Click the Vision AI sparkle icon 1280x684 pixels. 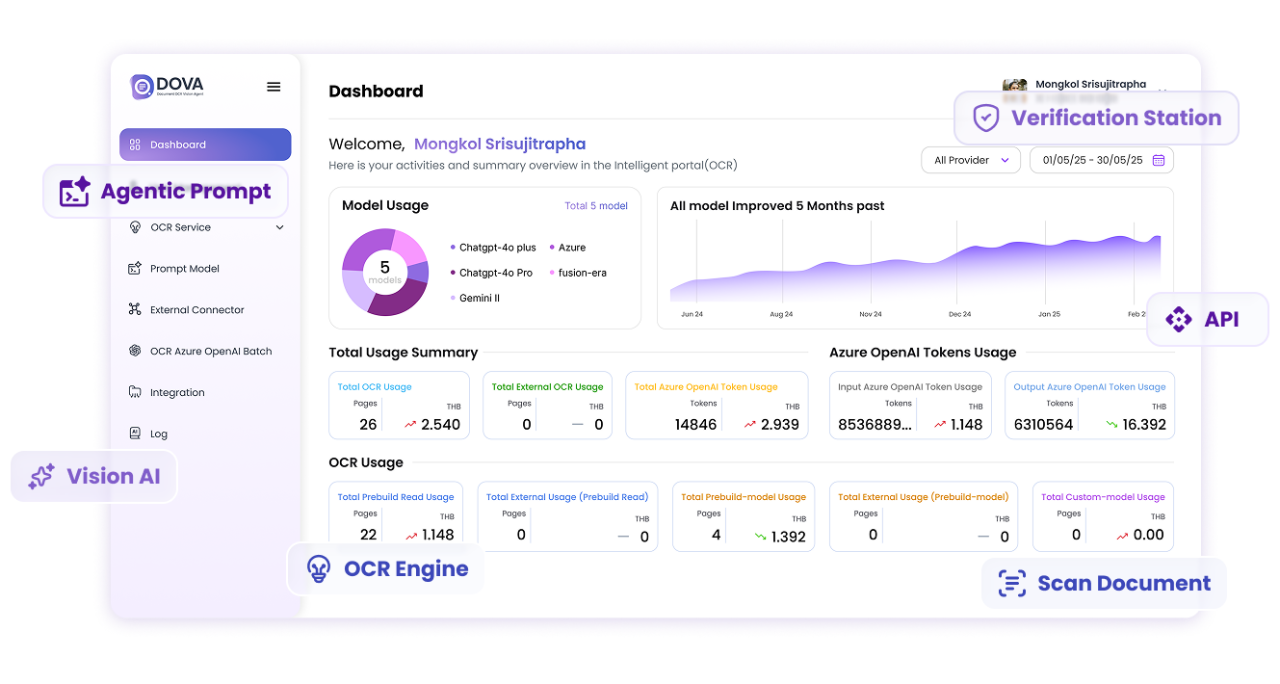[x=41, y=476]
